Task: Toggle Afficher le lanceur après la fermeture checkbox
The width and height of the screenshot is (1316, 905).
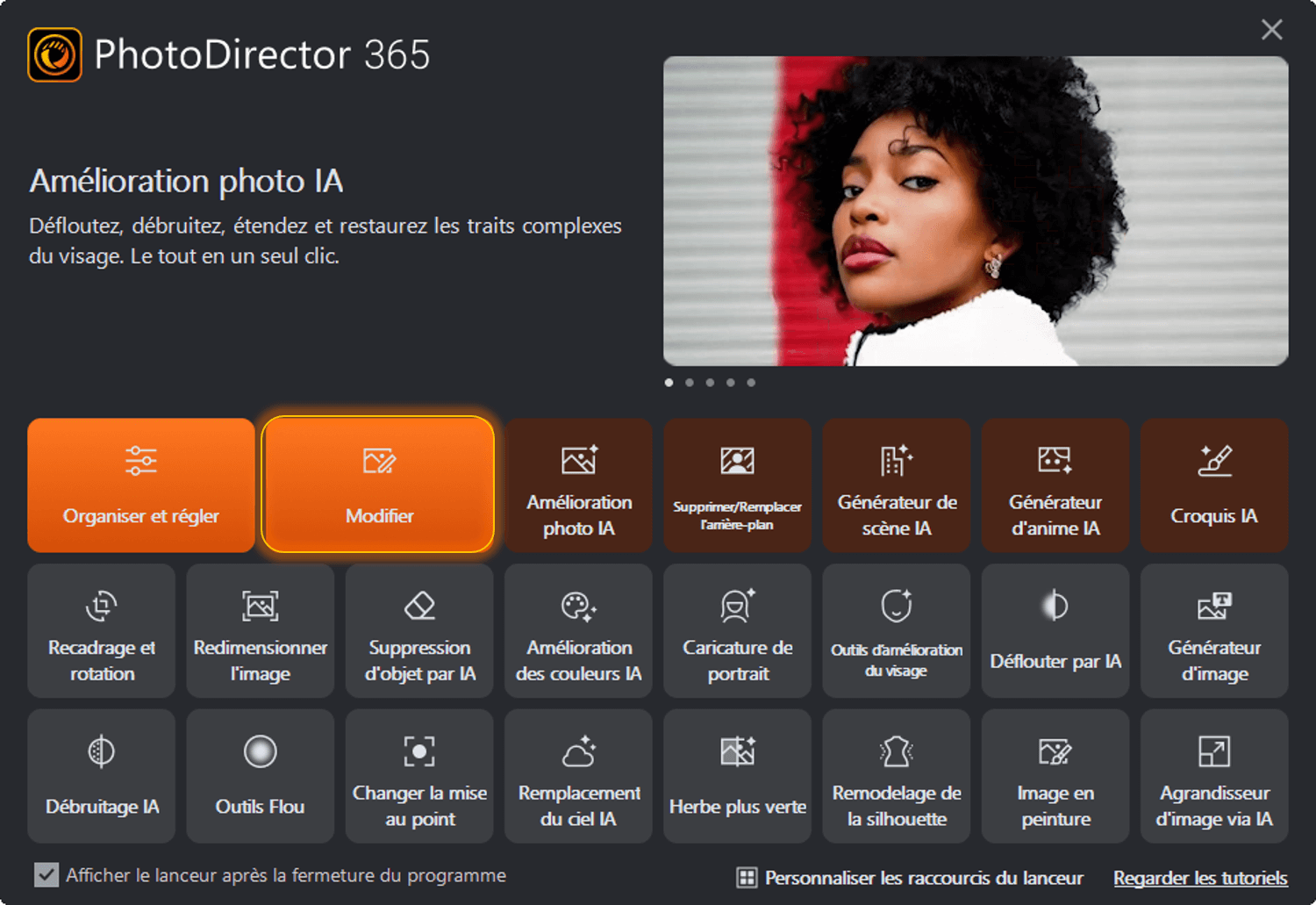Action: [46, 875]
